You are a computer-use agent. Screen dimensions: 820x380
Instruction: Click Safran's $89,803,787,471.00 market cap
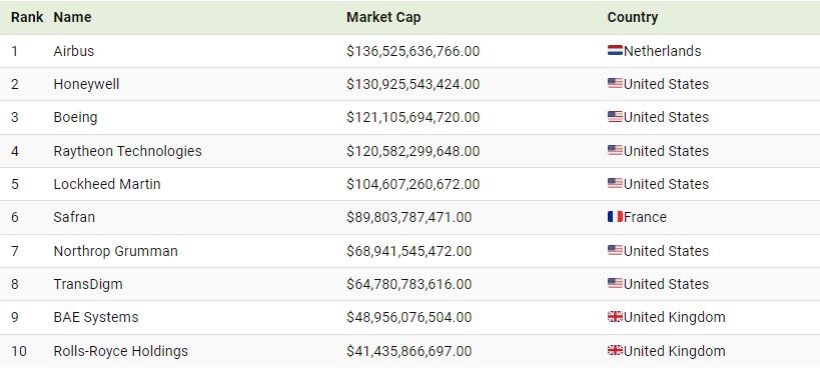(409, 217)
